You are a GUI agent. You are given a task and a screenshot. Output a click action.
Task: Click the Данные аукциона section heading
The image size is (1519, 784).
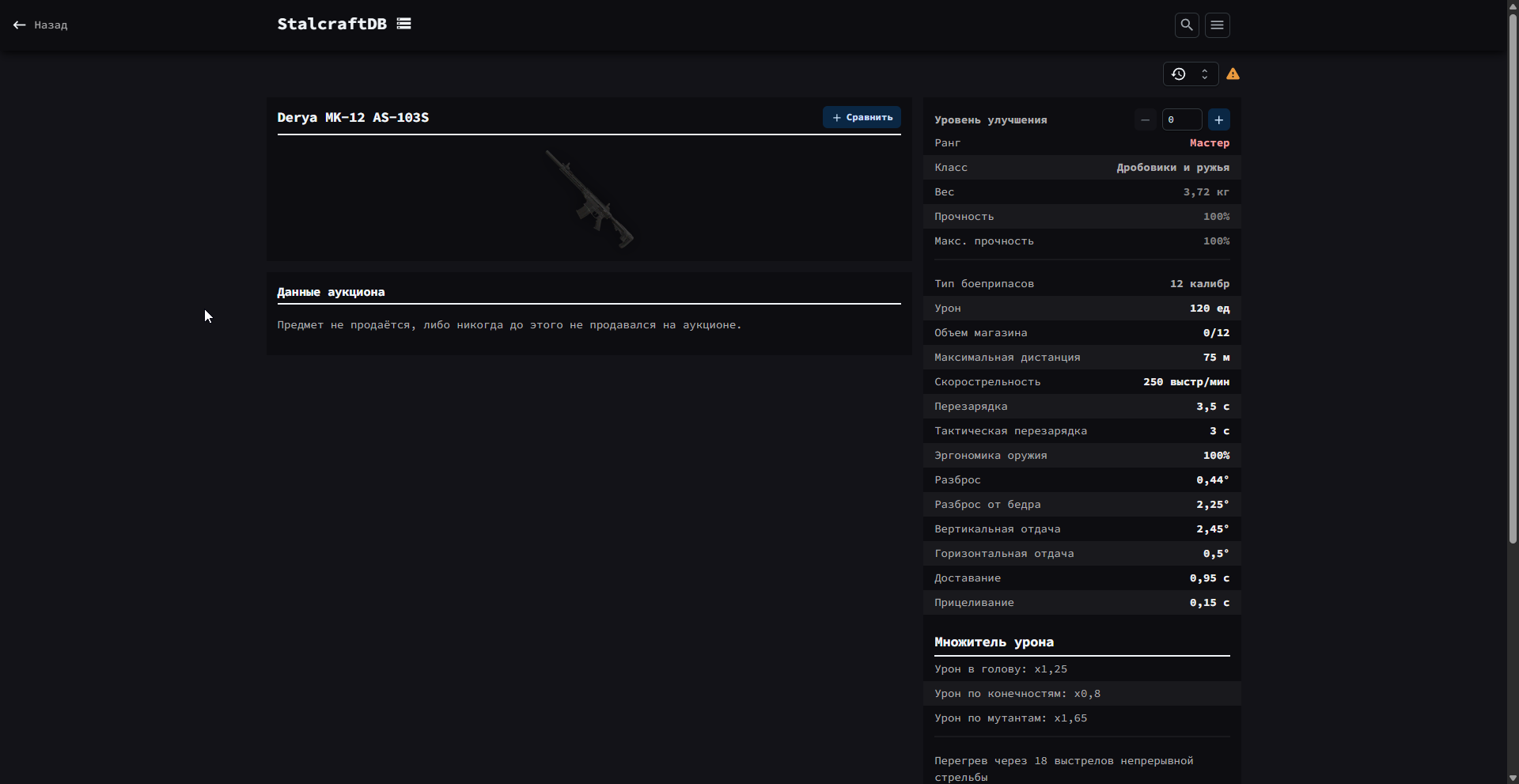click(331, 292)
